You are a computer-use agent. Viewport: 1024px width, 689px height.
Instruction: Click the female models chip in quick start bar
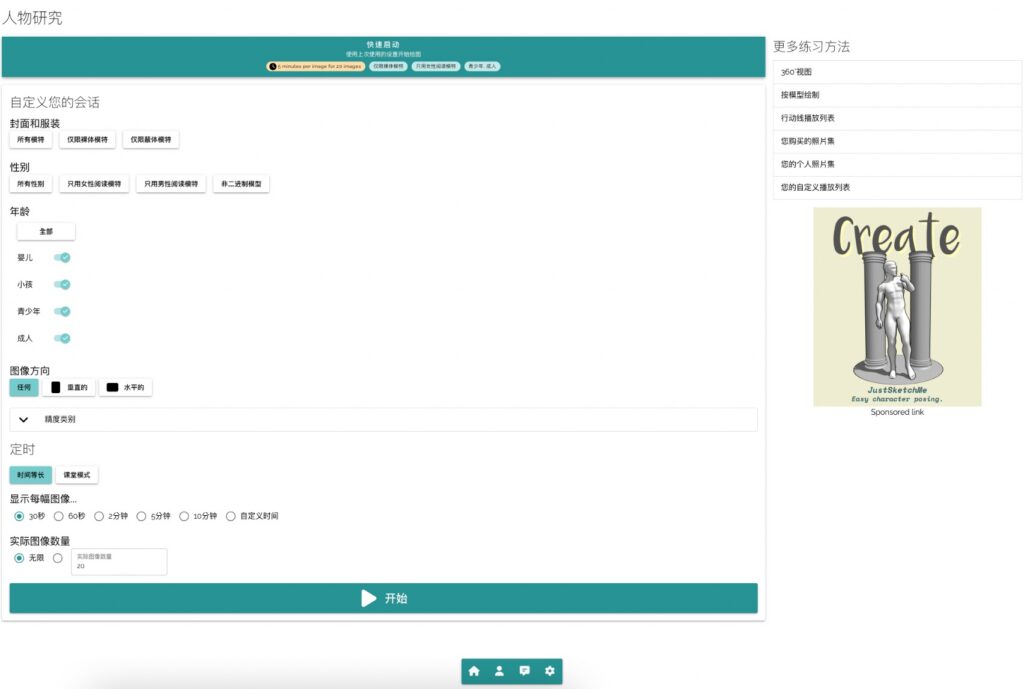[436, 66]
